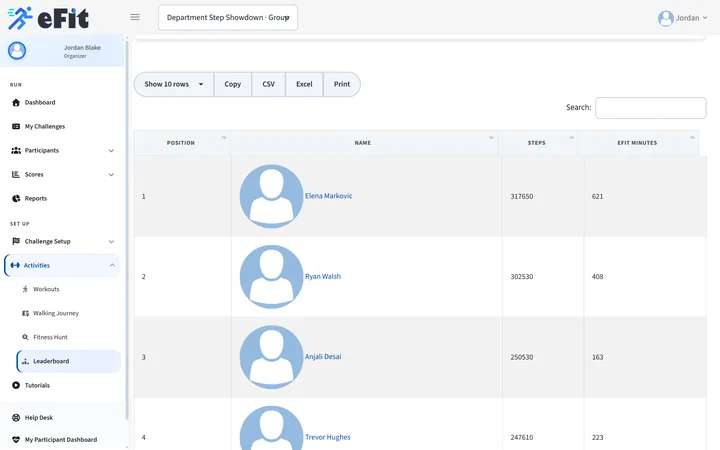Click Ryan Walsh's avatar image
This screenshot has width=720, height=450.
coord(271,276)
